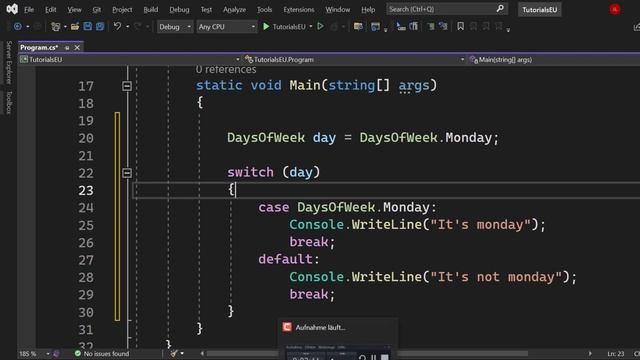This screenshot has height=360, width=640.
Task: Click the pause button in recorder widget
Action: tap(373, 358)
